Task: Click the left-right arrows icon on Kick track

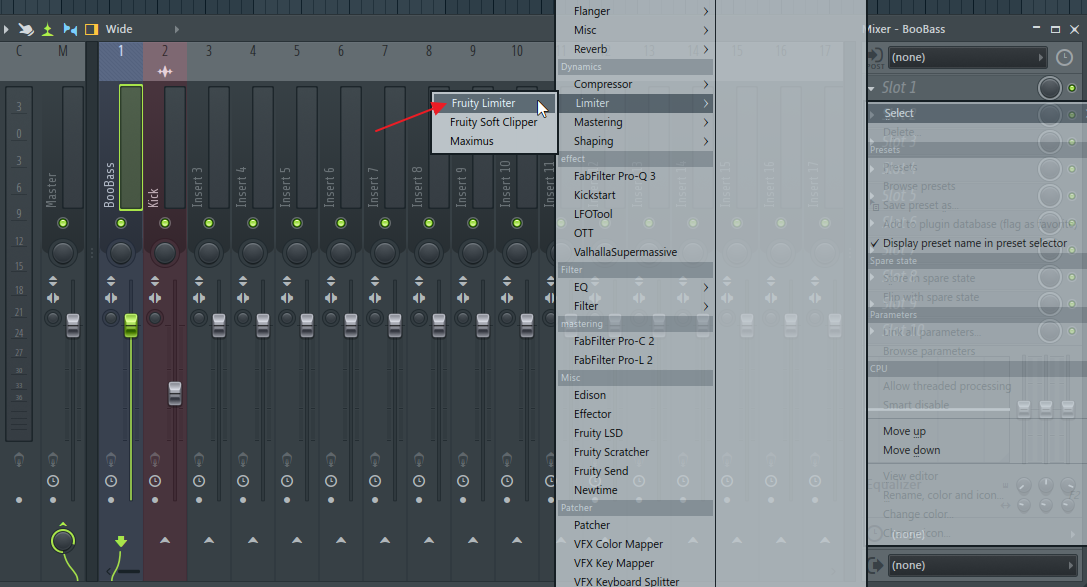Action: [x=155, y=298]
